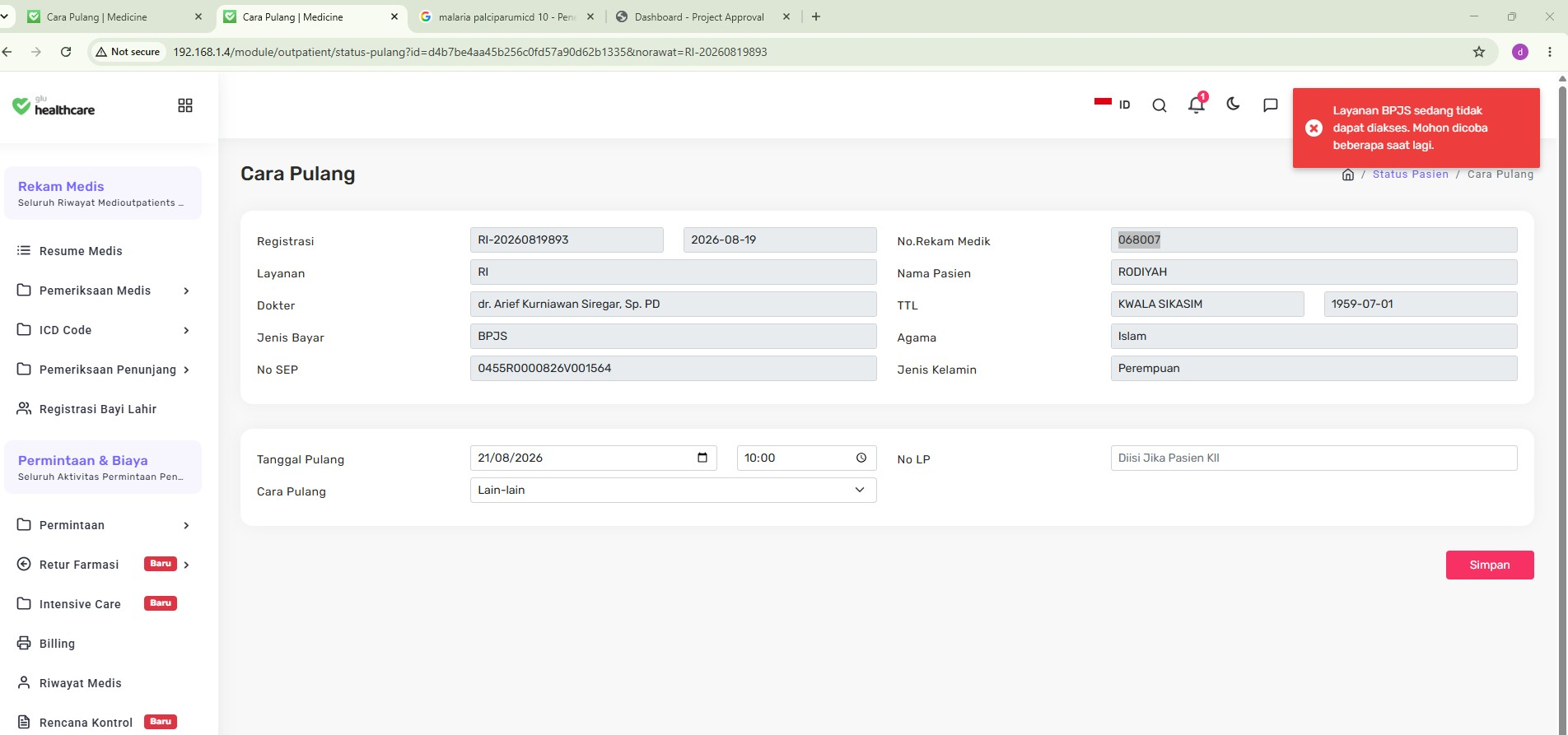Dismiss the red BPJS error toast icon
The width and height of the screenshot is (1568, 735).
(1314, 128)
